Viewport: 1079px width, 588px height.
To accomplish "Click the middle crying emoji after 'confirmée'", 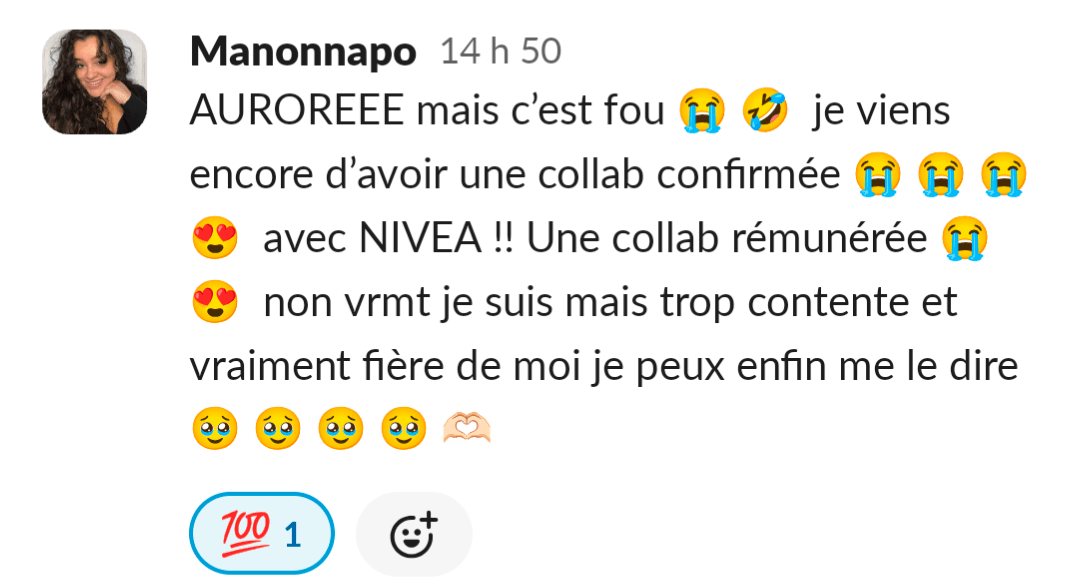I will click(x=941, y=174).
